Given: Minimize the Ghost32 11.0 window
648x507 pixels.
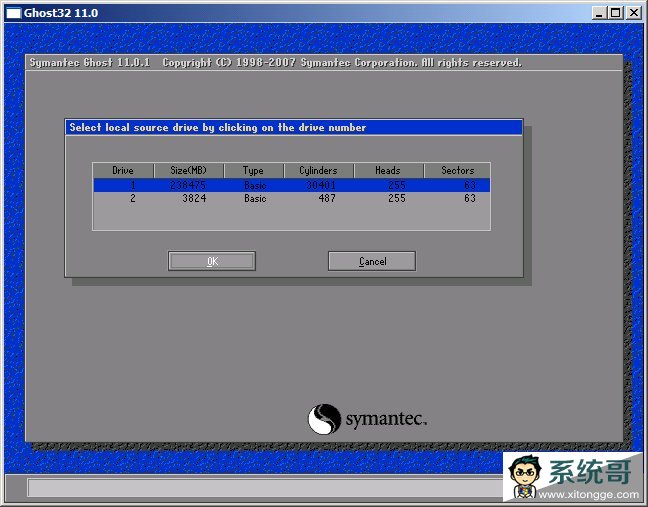Looking at the screenshot, I should click(x=599, y=13).
